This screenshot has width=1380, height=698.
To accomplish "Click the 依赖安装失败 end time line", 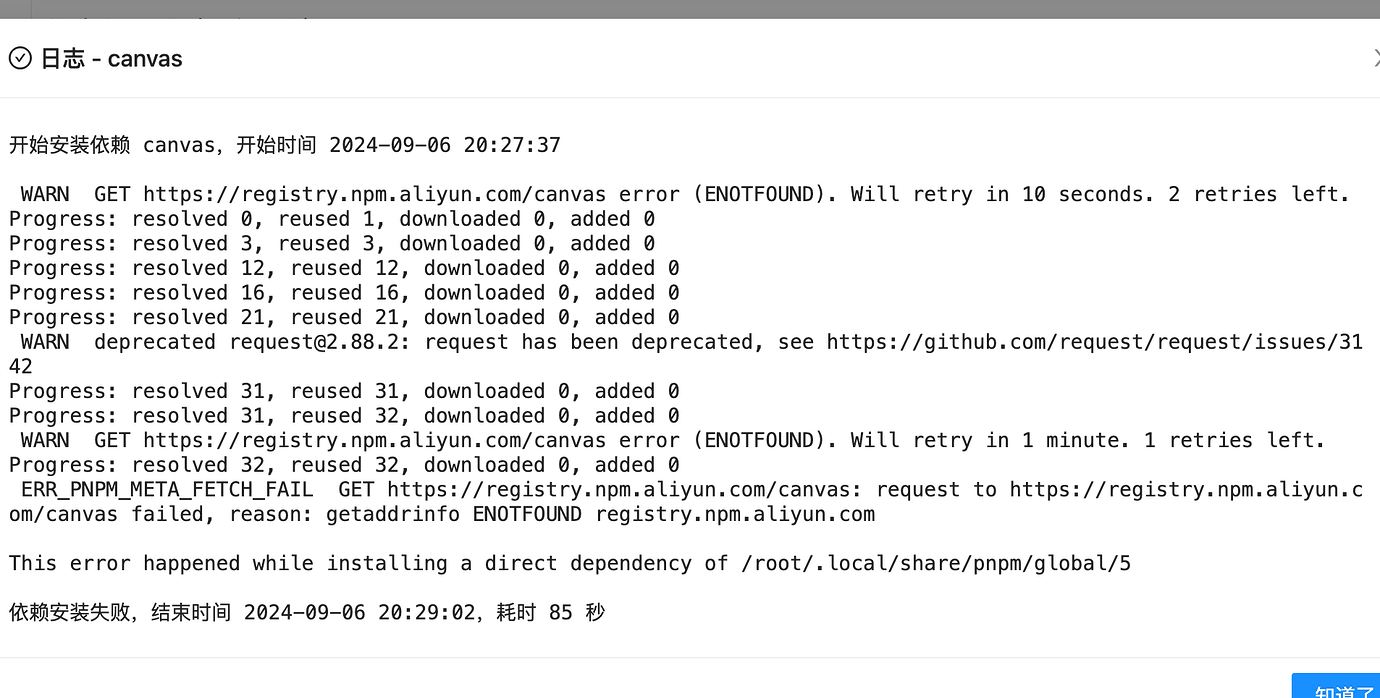I will click(x=307, y=612).
